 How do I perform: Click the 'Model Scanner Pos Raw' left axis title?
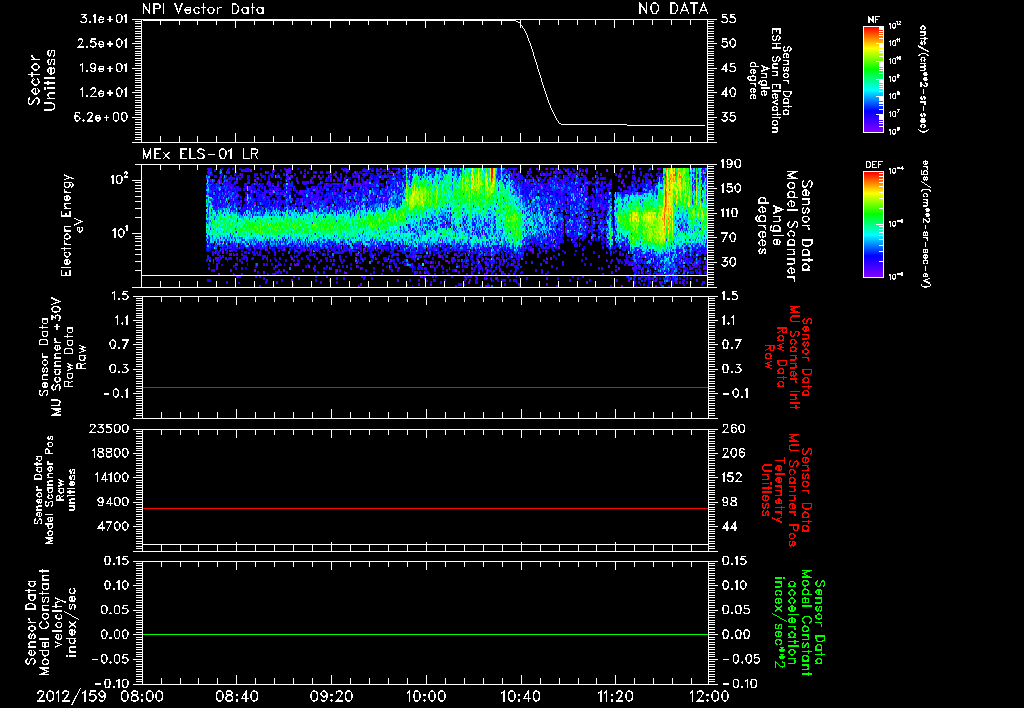coord(55,490)
